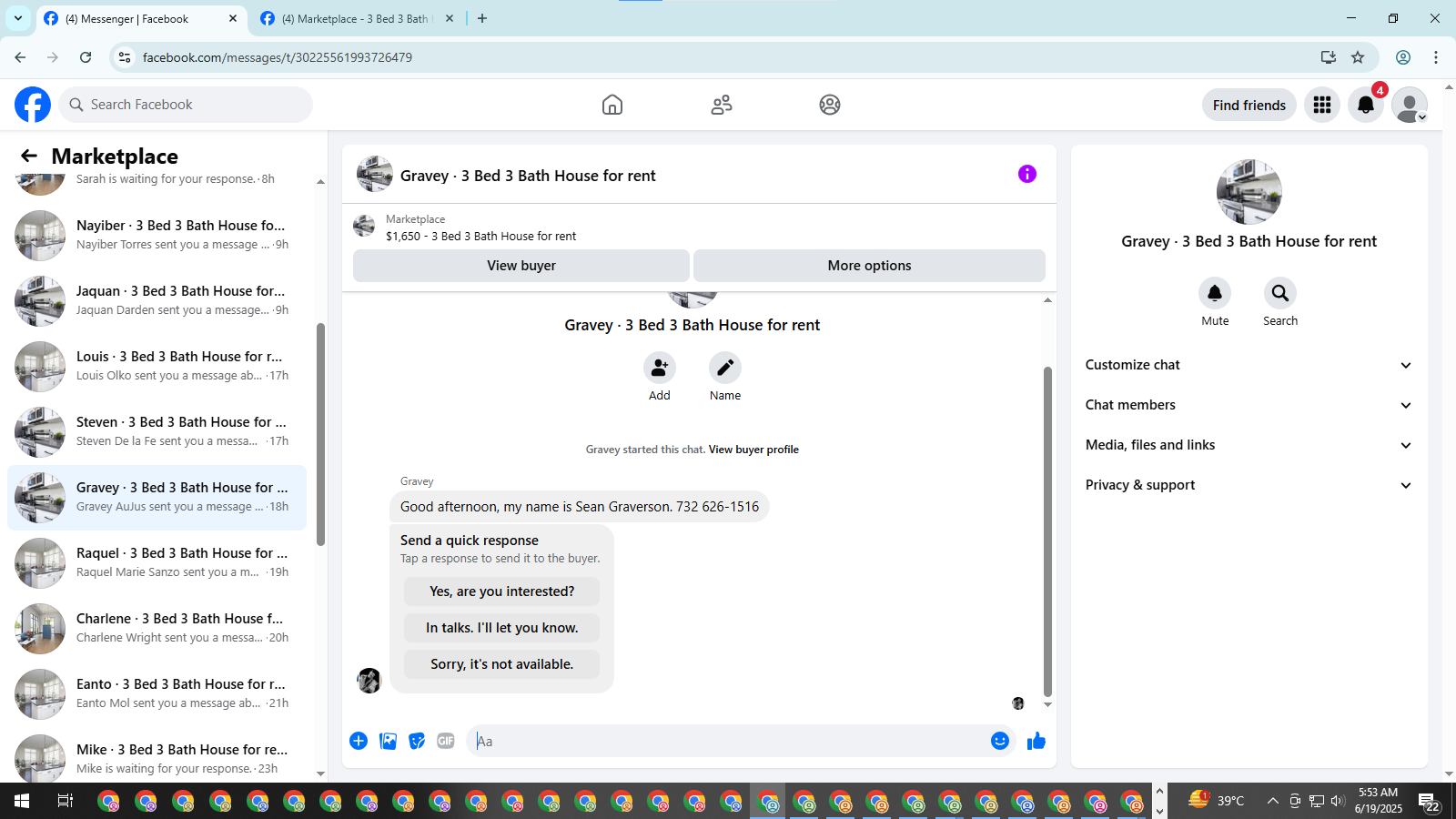
Task: Go back from Marketplace chats list
Action: (x=29, y=156)
